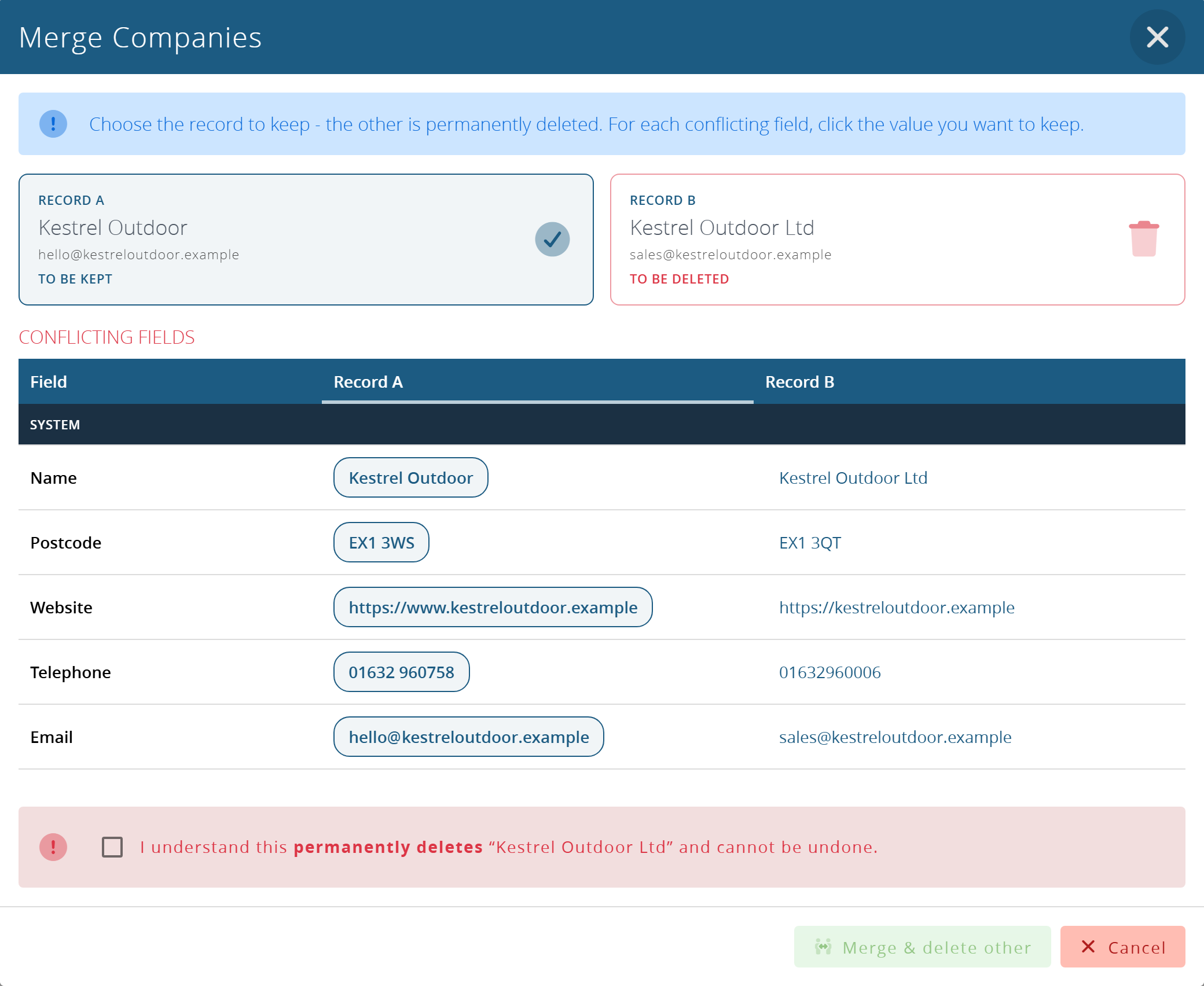Screen dimensions: 1204x986
Task: Click the Record A column header
Action: pos(538,382)
